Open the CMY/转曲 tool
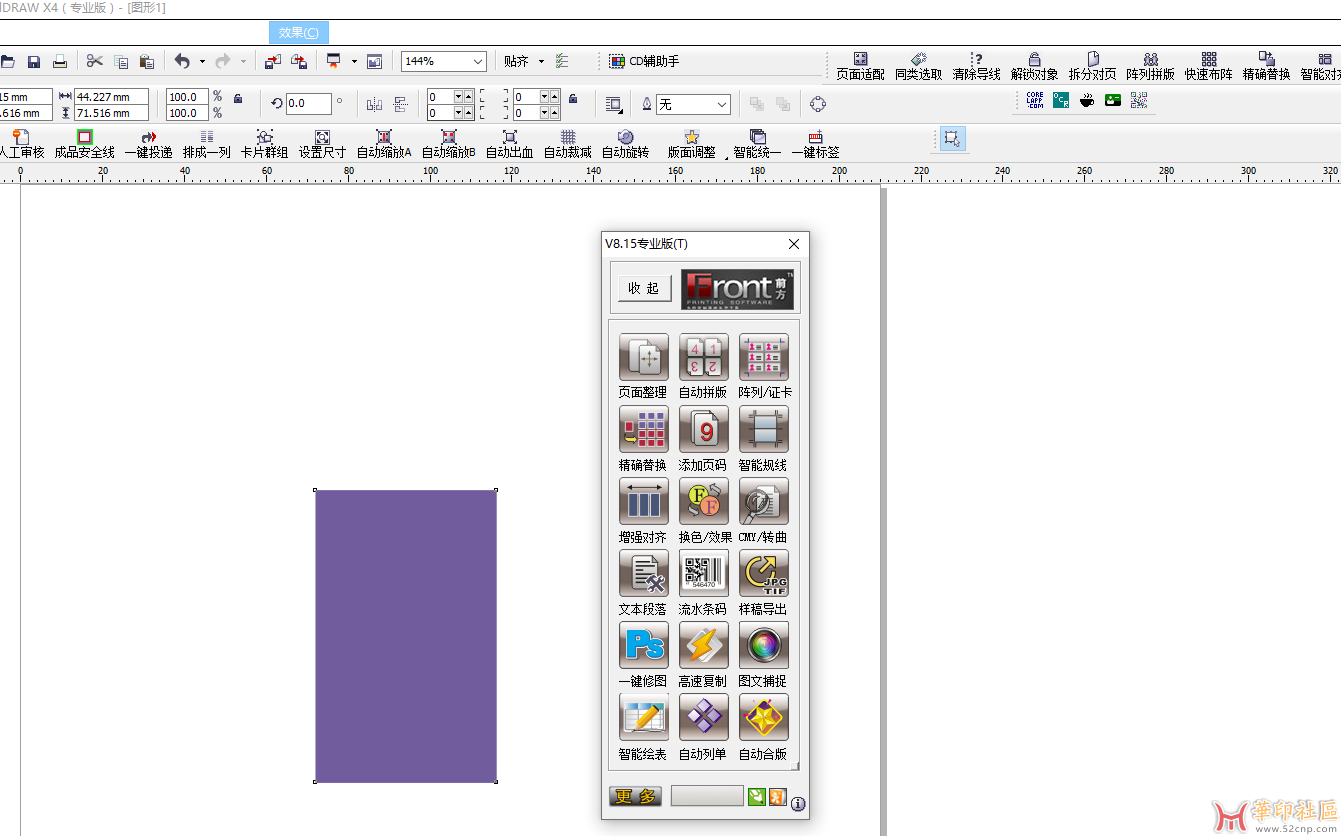 (764, 501)
